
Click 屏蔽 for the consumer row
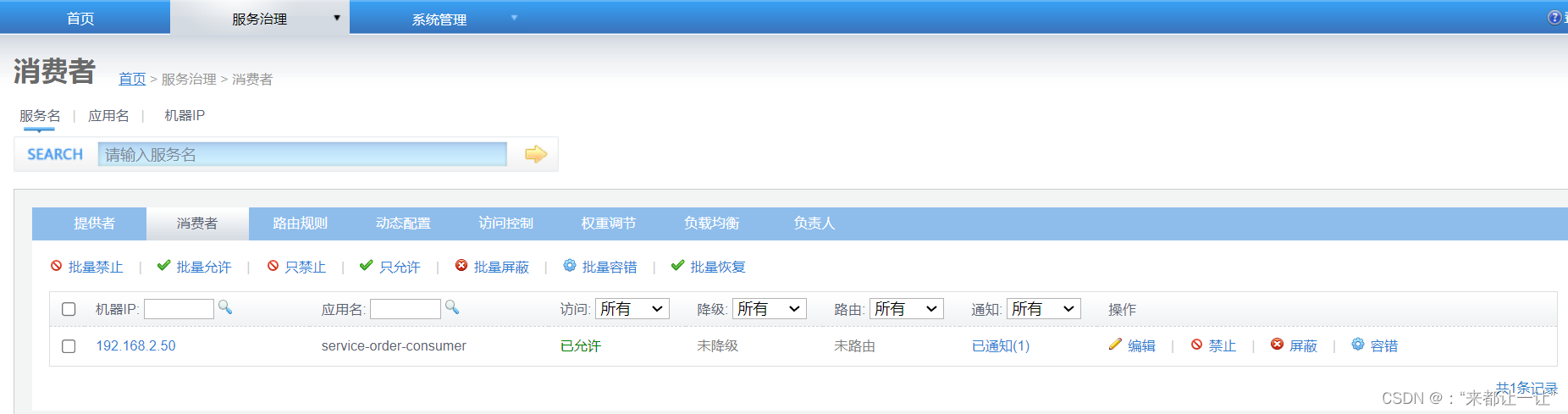1303,346
